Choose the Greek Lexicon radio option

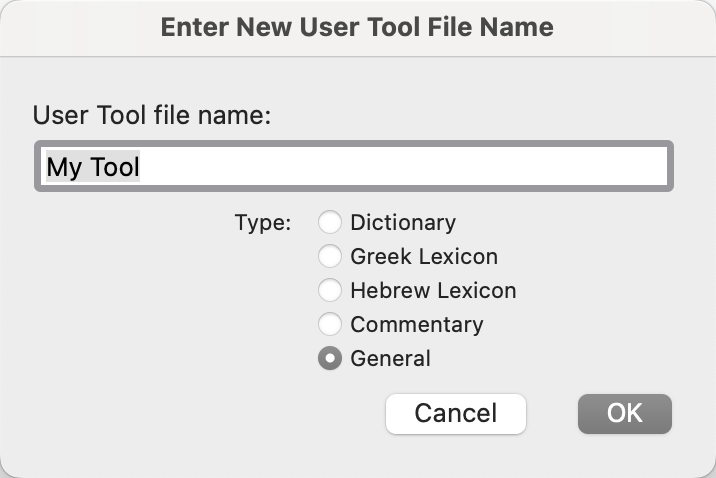click(x=330, y=256)
